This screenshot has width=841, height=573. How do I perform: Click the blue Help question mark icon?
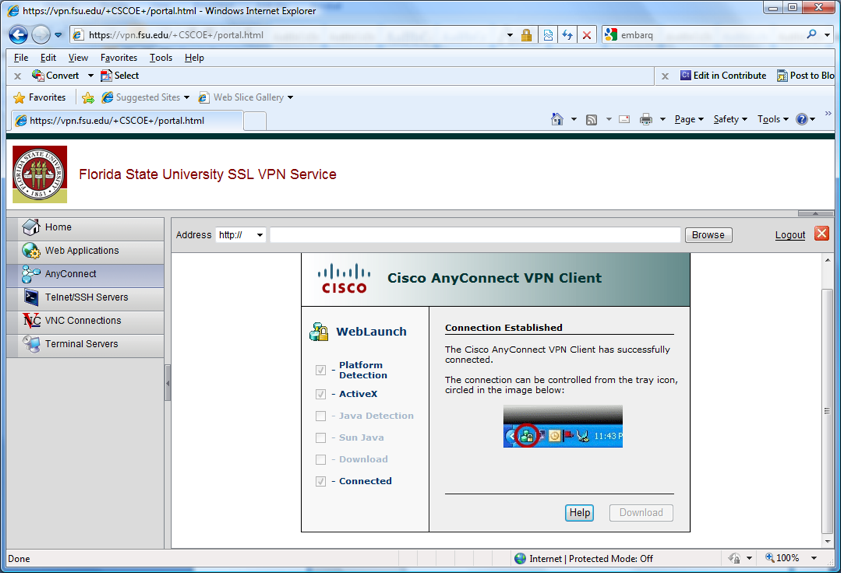point(801,119)
